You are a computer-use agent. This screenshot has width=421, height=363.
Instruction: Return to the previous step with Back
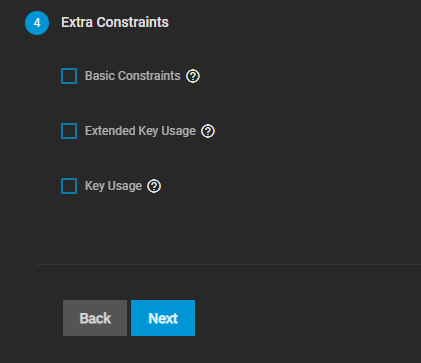pyautogui.click(x=95, y=318)
